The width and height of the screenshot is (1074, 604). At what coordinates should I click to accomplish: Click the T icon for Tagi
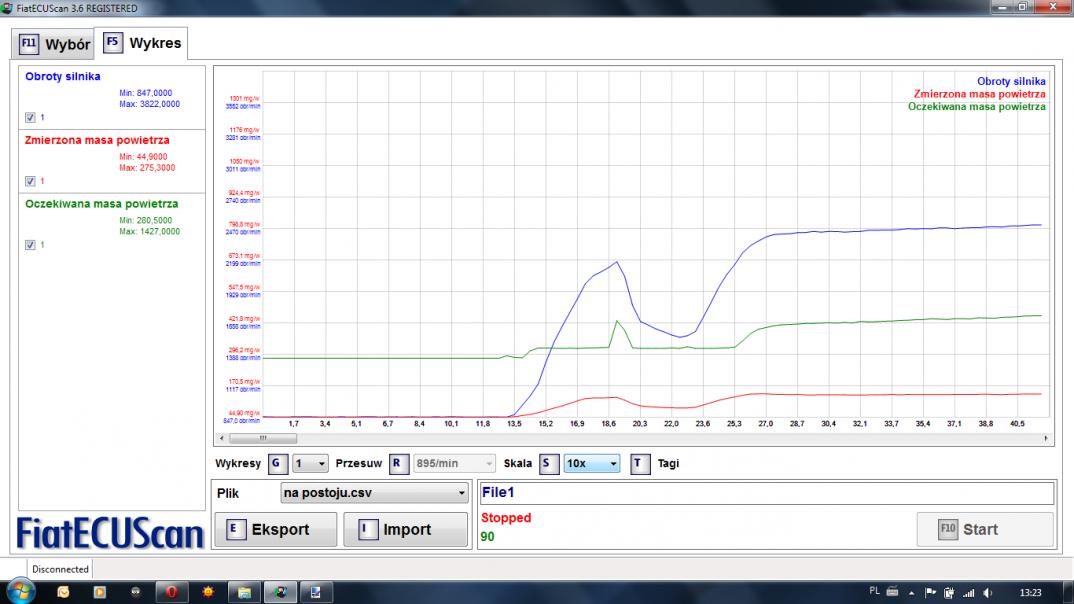[x=640, y=464]
